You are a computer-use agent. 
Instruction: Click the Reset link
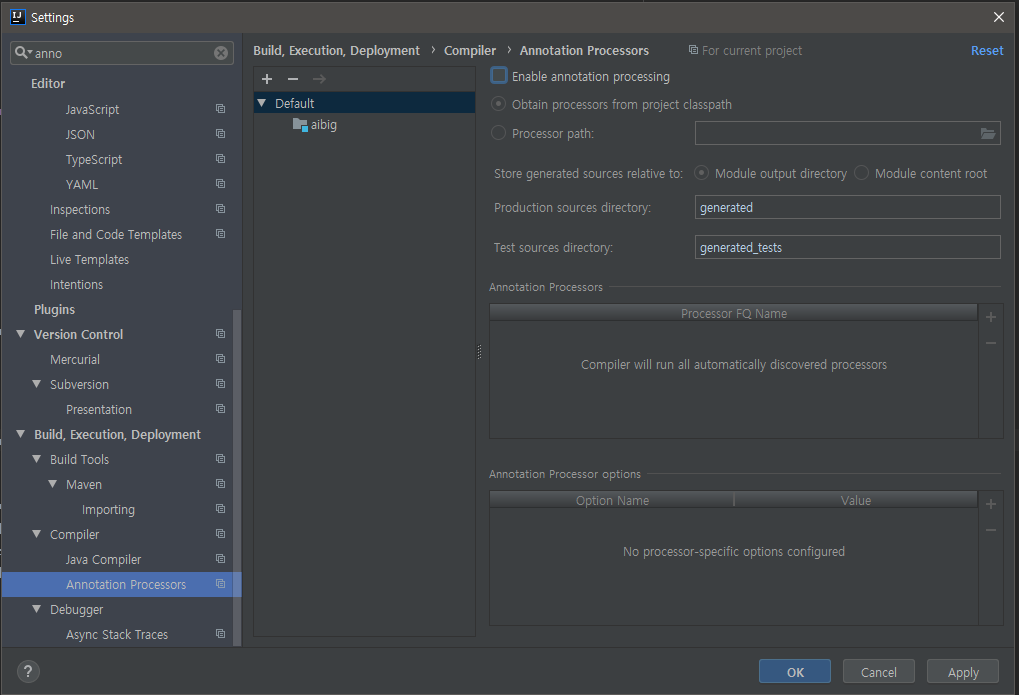click(987, 51)
